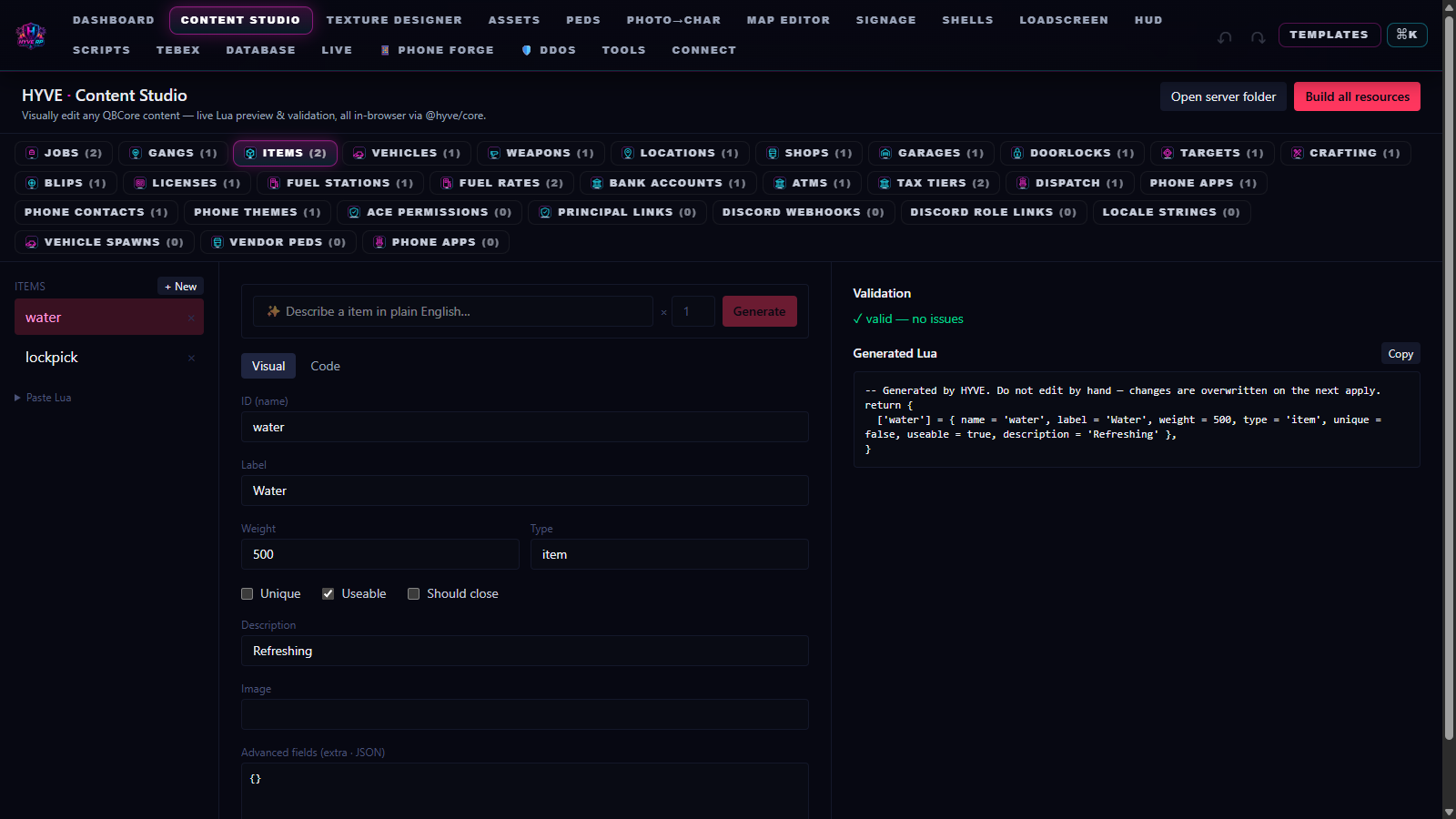The width and height of the screenshot is (1456, 819).
Task: Open the Discord Webhooks (0) category
Action: [x=804, y=212]
